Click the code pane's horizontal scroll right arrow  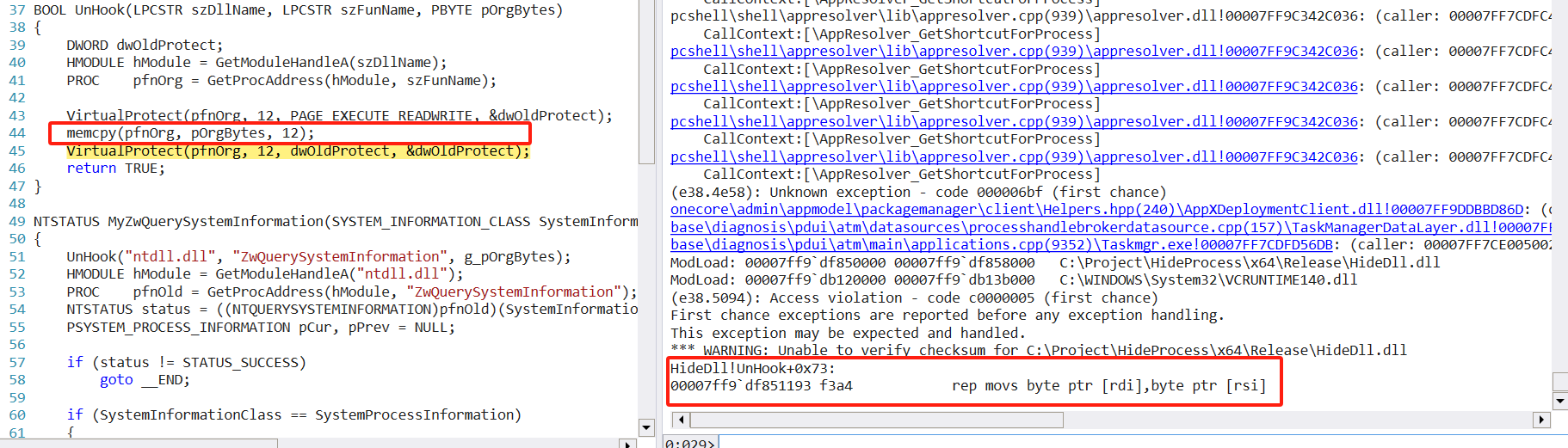(x=628, y=444)
